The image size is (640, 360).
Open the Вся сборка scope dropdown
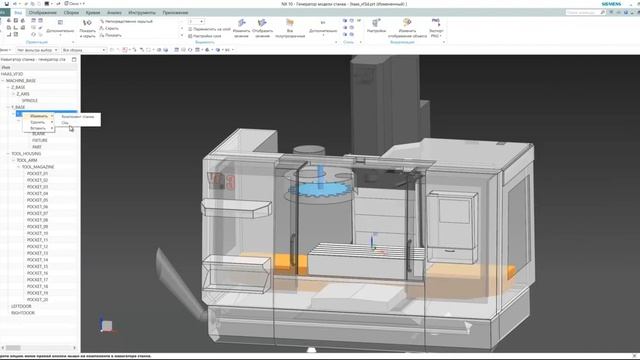point(84,50)
